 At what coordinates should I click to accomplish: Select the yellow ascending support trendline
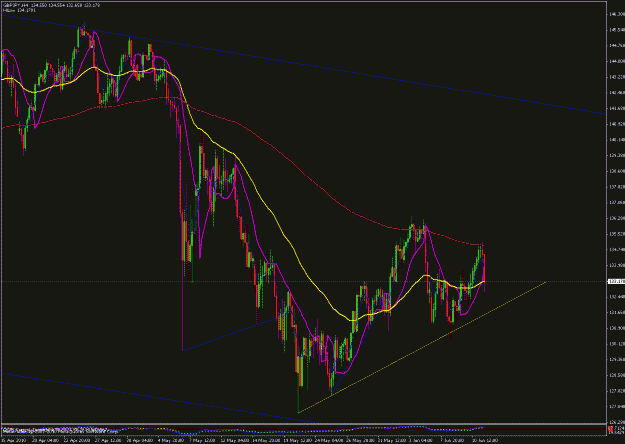click(423, 347)
